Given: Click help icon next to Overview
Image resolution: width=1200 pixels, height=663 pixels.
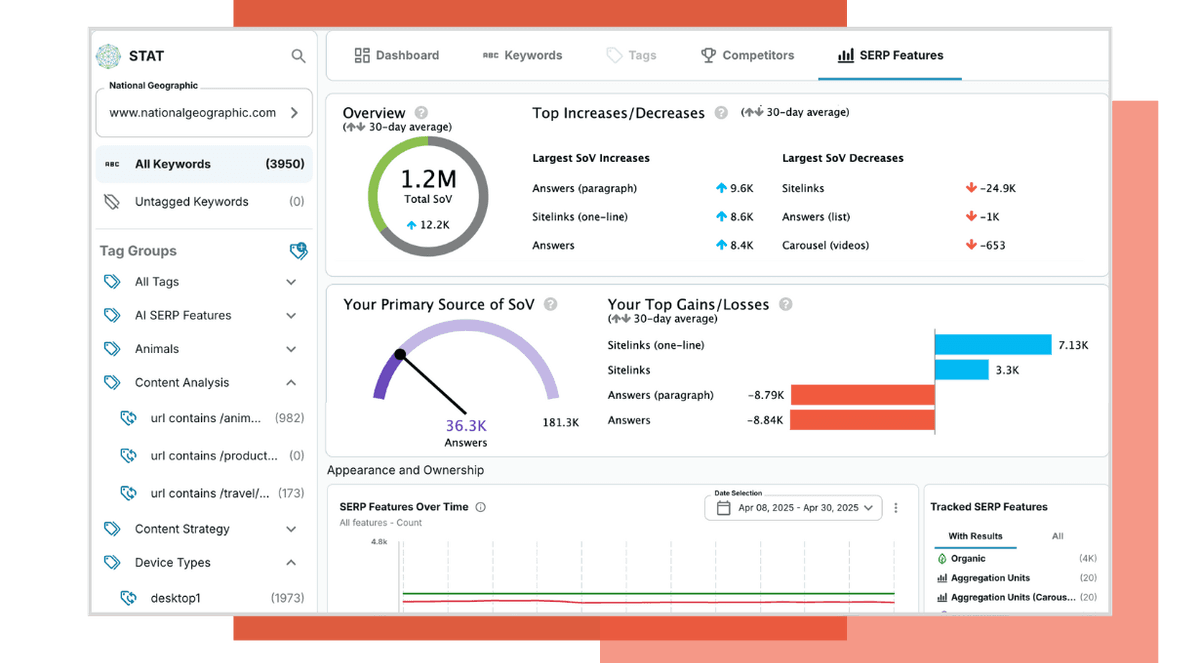Looking at the screenshot, I should click(422, 113).
